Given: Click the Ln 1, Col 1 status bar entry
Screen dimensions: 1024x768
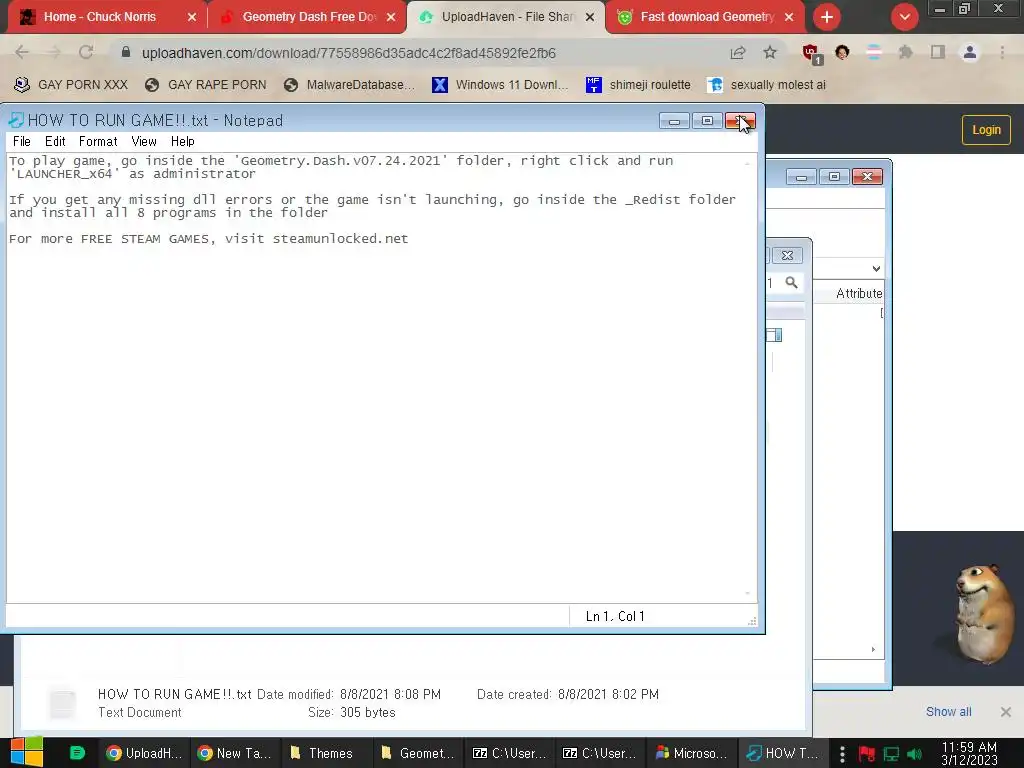Looking at the screenshot, I should click(615, 616).
